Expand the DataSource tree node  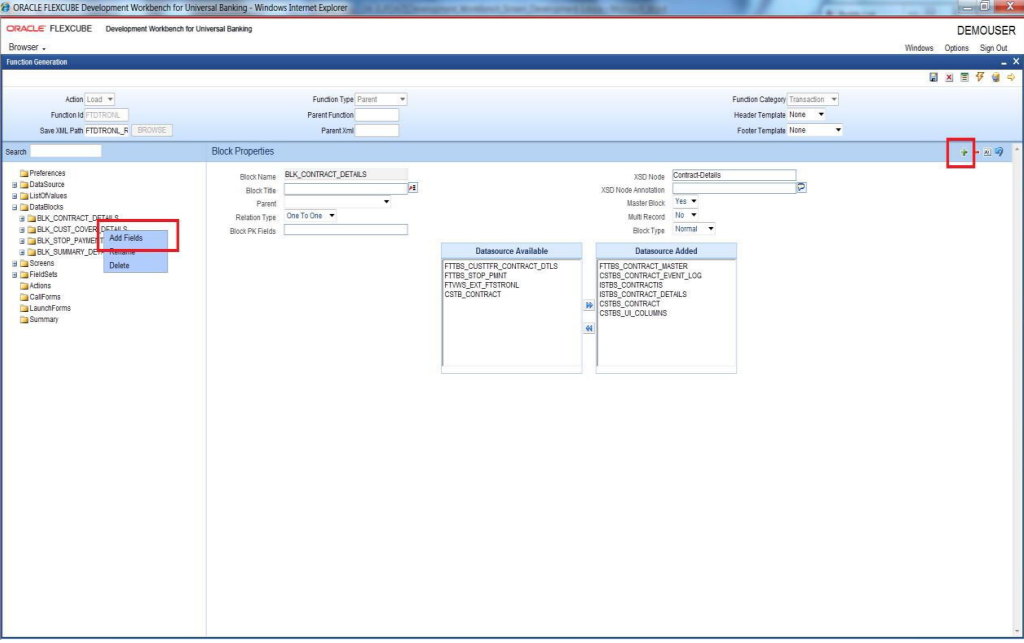(x=14, y=185)
